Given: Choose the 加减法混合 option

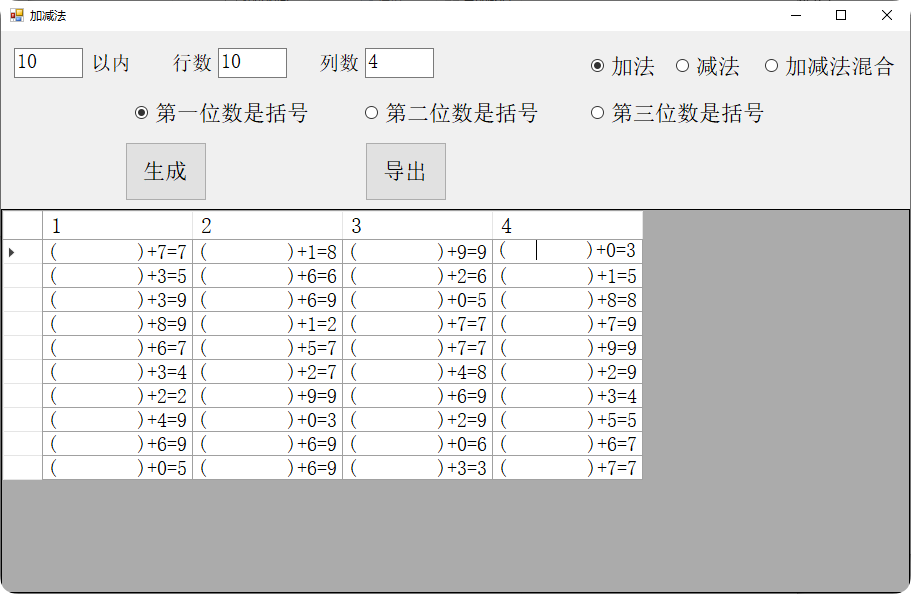Looking at the screenshot, I should [771, 66].
